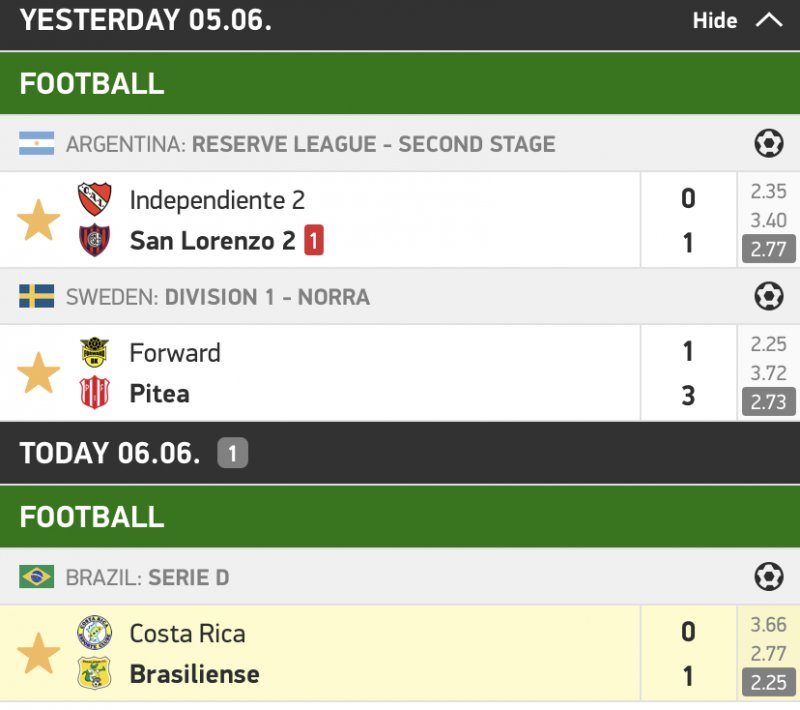This screenshot has height=710, width=800.
Task: Click the Hide label for yesterday
Action: tap(715, 21)
